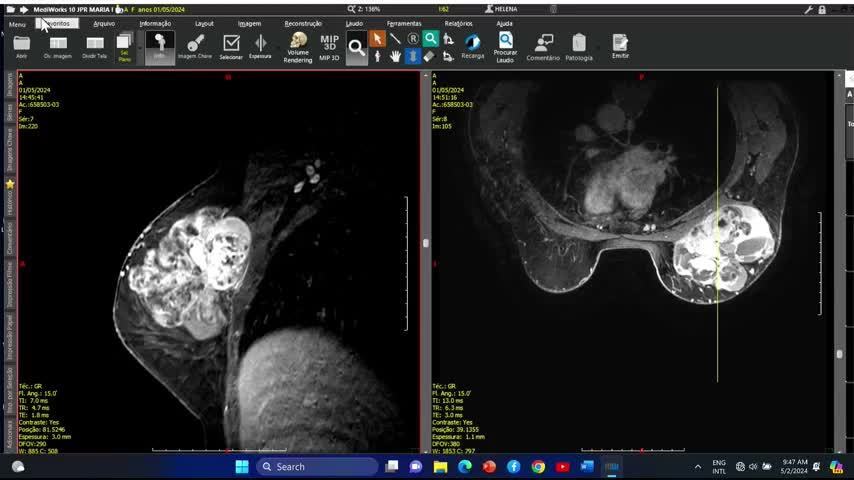The height and width of the screenshot is (480, 854).
Task: Toggle the large magnifier zoom mode
Action: (x=357, y=47)
